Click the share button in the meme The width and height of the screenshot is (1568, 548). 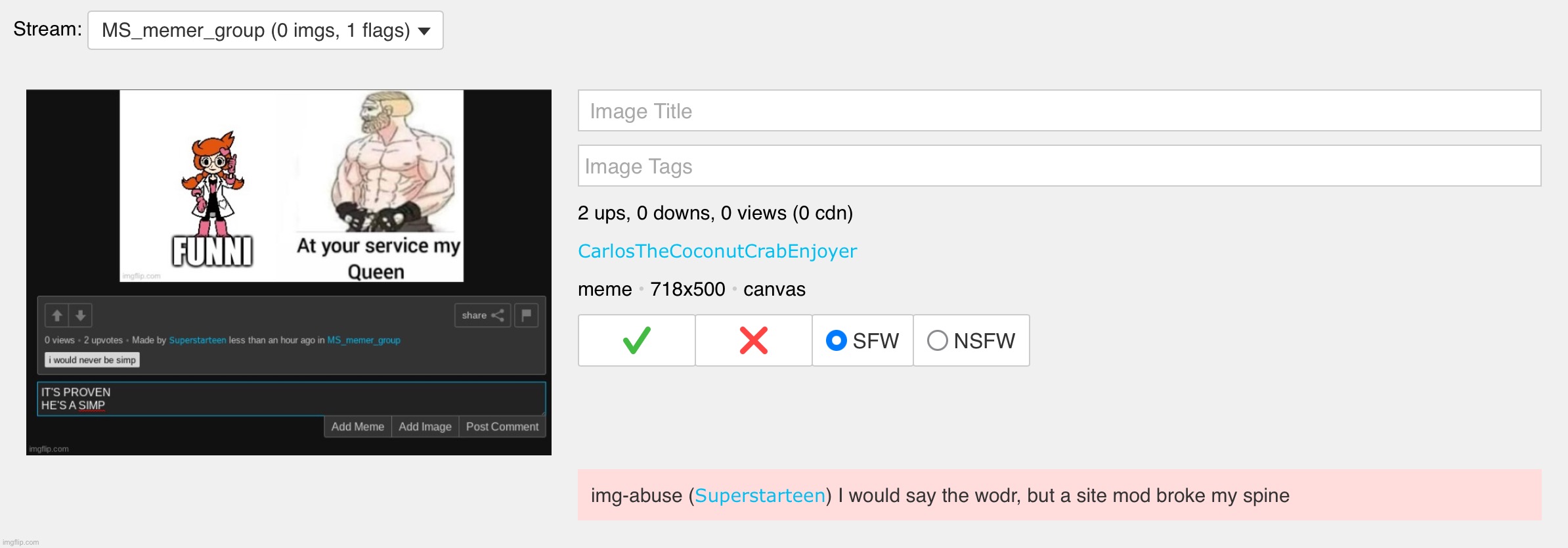(483, 315)
